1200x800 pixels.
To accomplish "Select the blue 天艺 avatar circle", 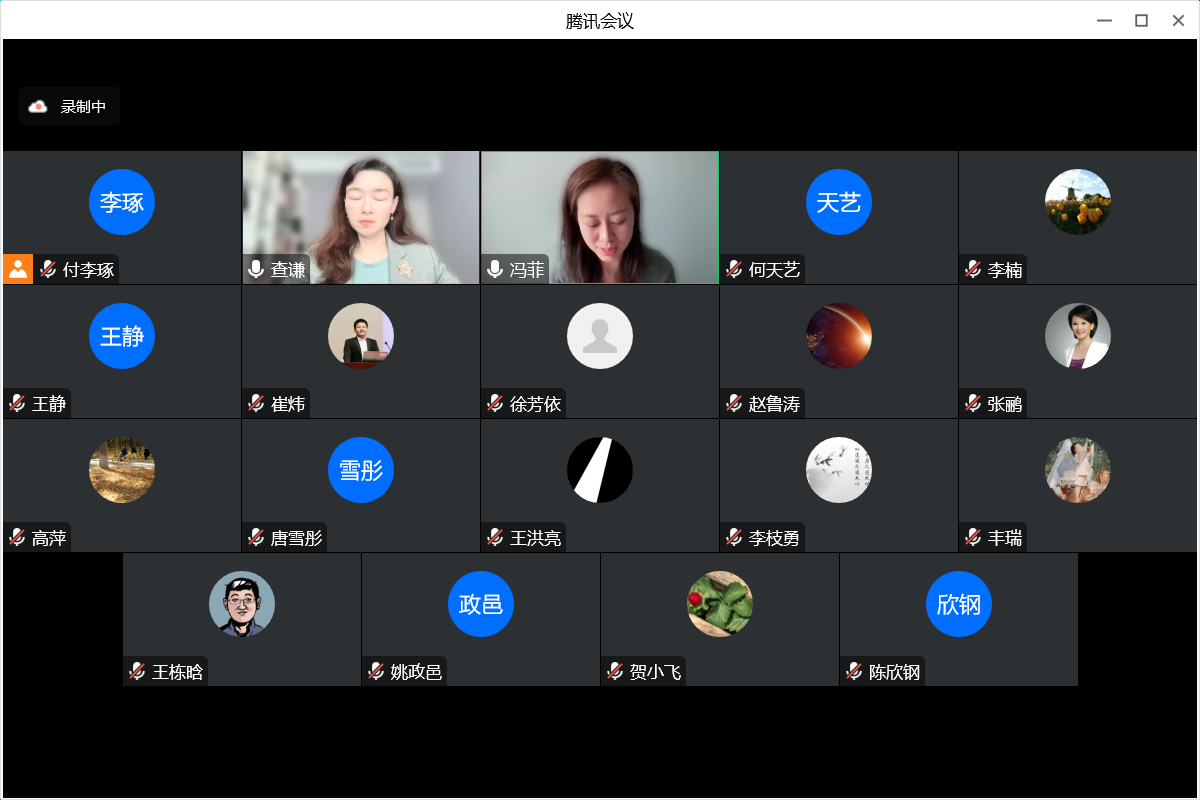I will tap(839, 202).
